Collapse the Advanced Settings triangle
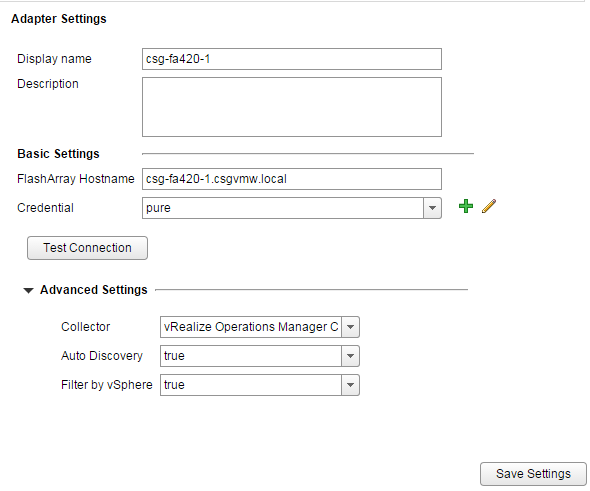 point(28,290)
